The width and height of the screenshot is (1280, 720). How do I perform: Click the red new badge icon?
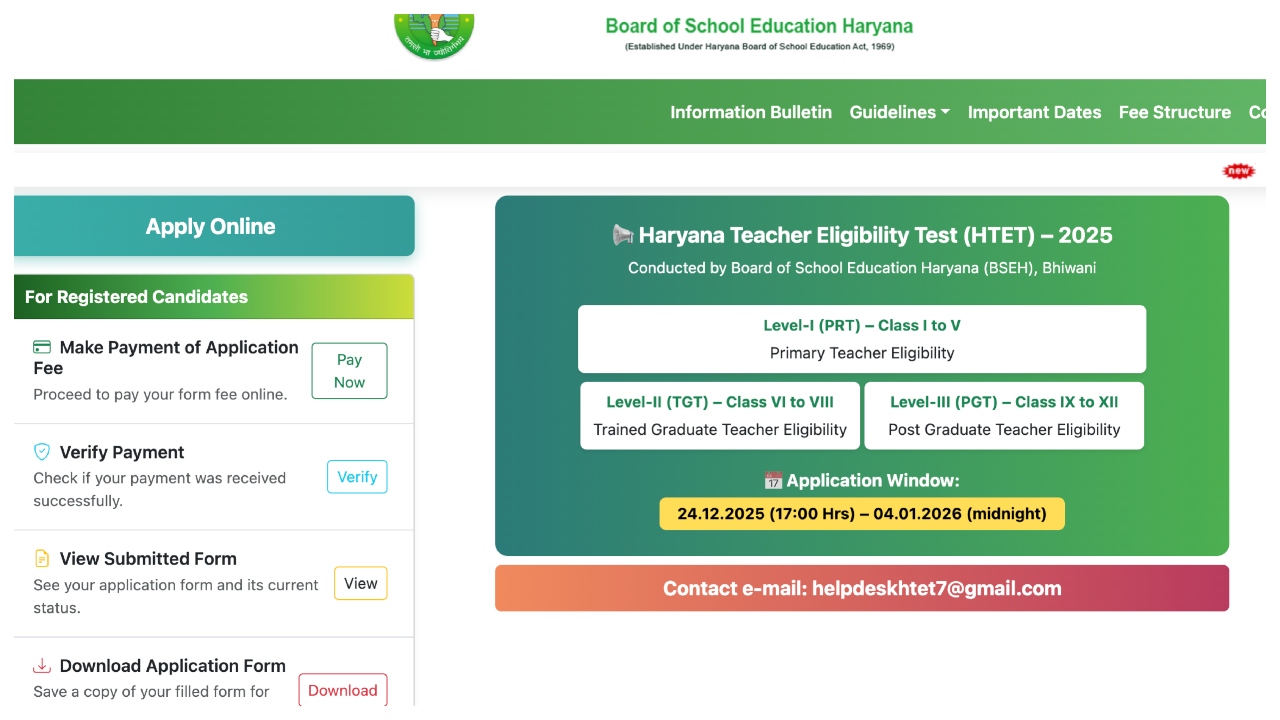[1239, 170]
